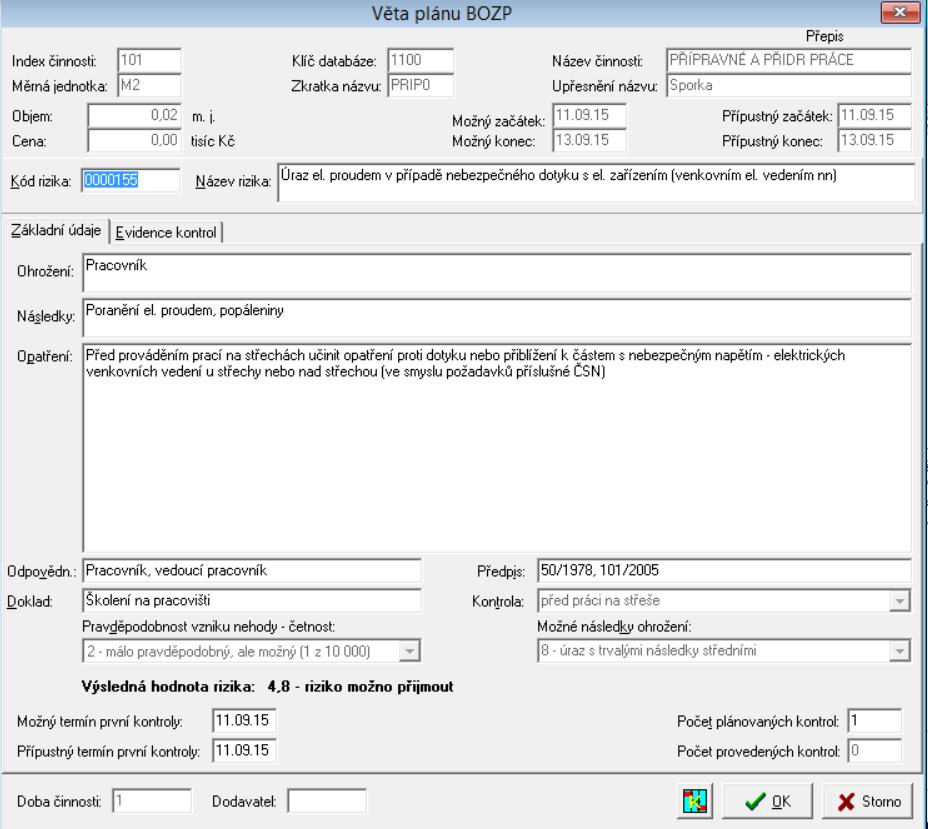This screenshot has height=829, width=928.
Task: Click the Název činnosti field
Action: (x=788, y=60)
